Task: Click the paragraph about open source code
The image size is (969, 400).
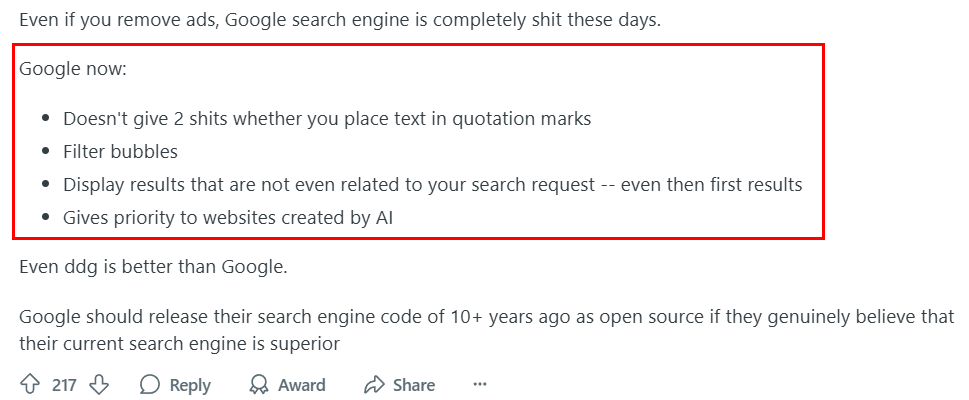Action: coord(487,330)
